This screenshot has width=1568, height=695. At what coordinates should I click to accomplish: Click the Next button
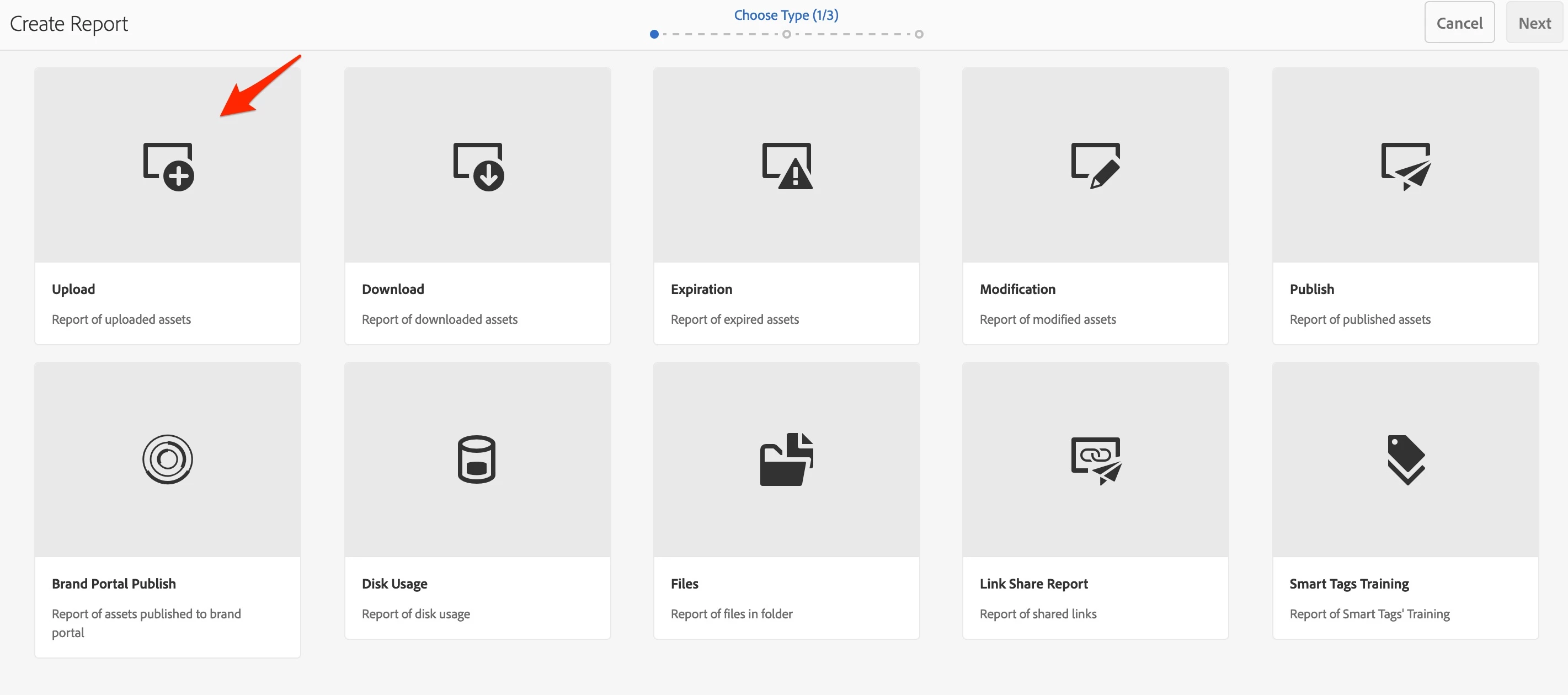tap(1534, 23)
